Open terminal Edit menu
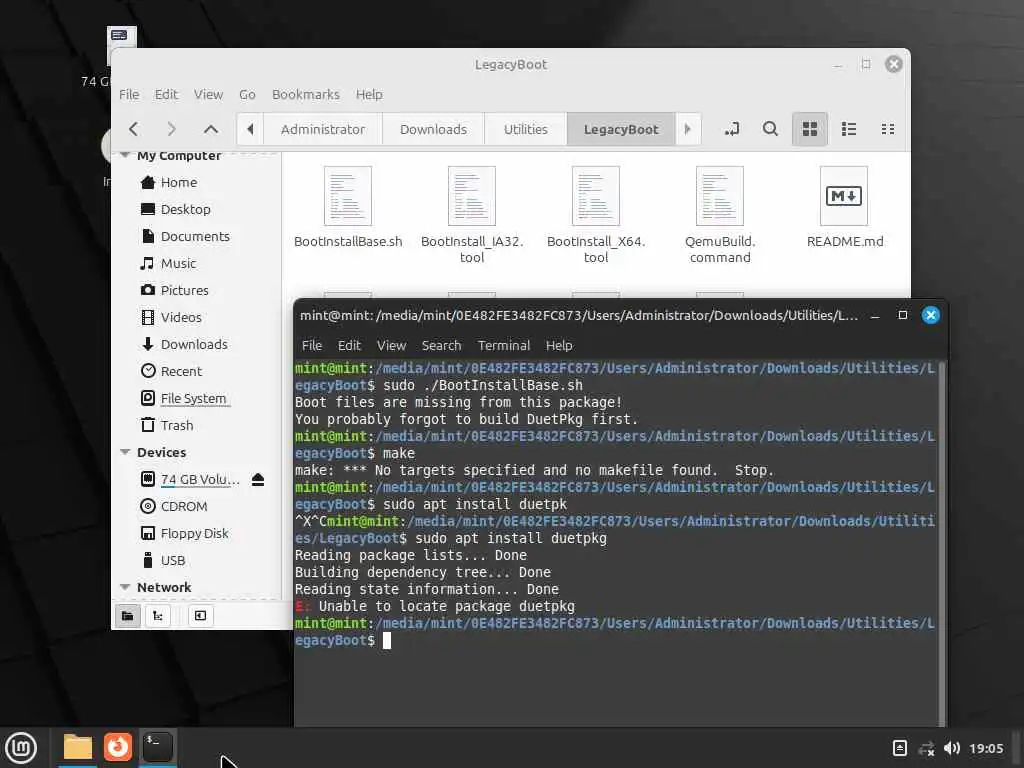Viewport: 1024px width, 768px height. 349,345
